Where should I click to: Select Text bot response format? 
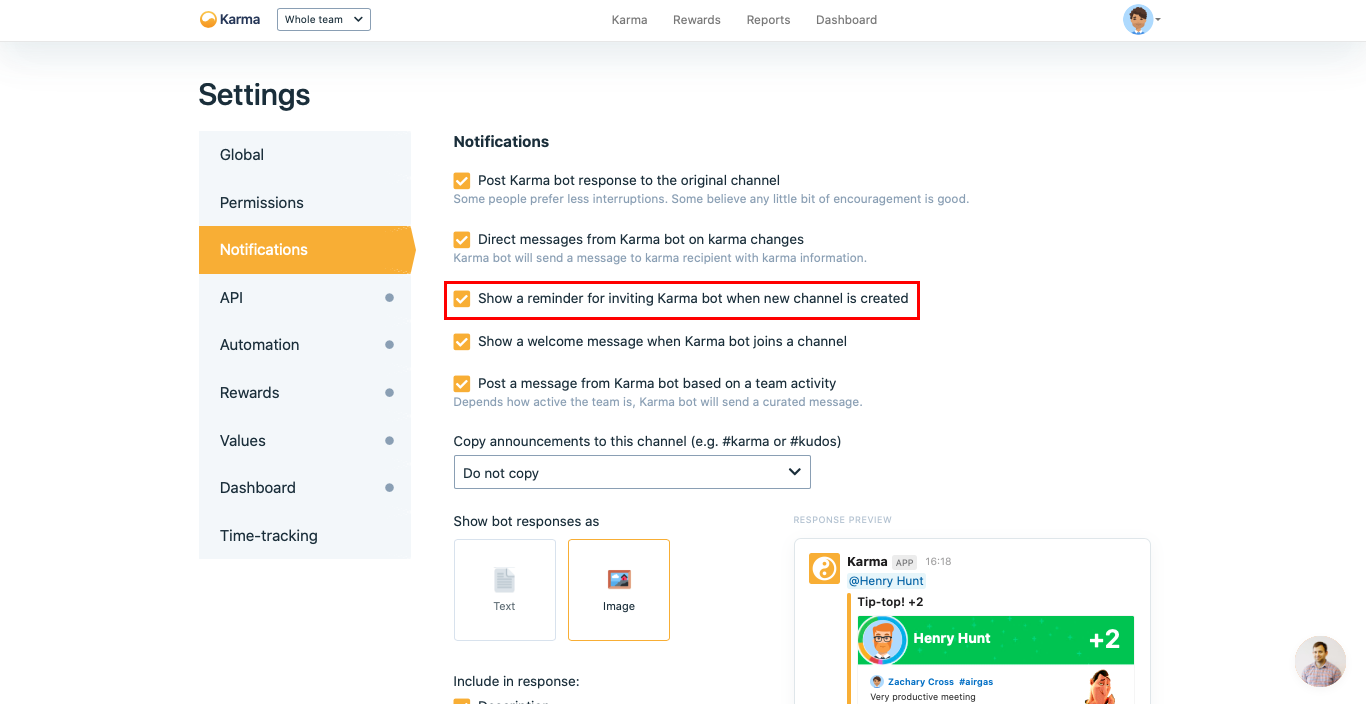click(x=505, y=590)
